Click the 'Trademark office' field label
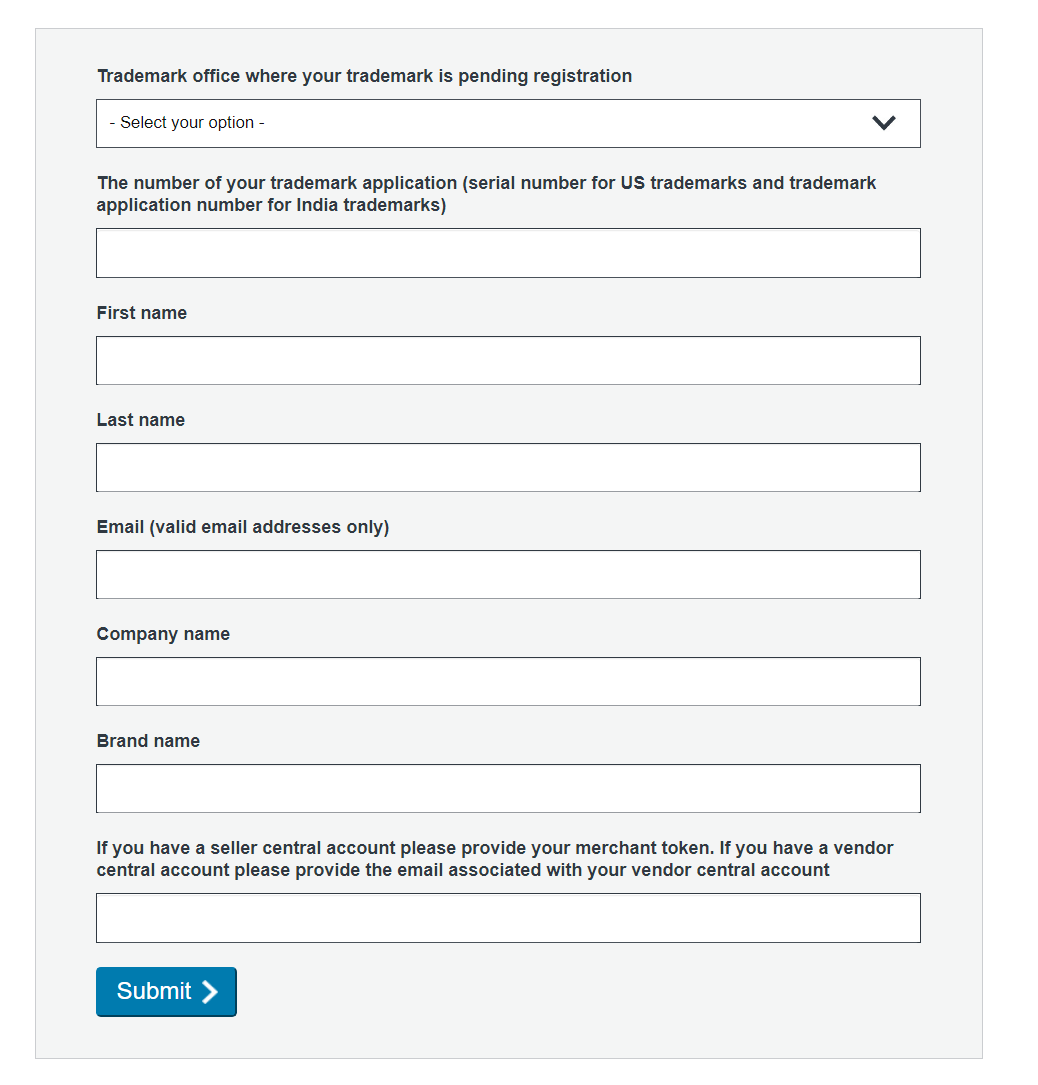This screenshot has width=1038, height=1085. (364, 76)
